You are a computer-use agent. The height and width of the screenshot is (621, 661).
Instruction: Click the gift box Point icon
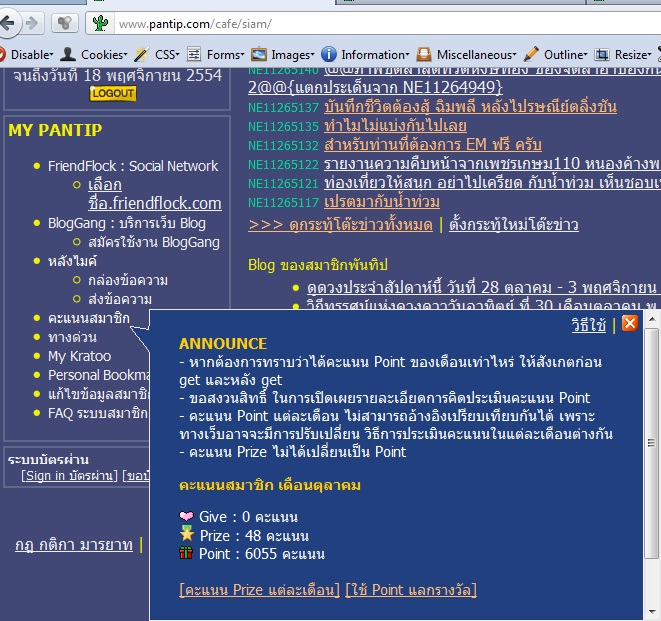[x=186, y=553]
